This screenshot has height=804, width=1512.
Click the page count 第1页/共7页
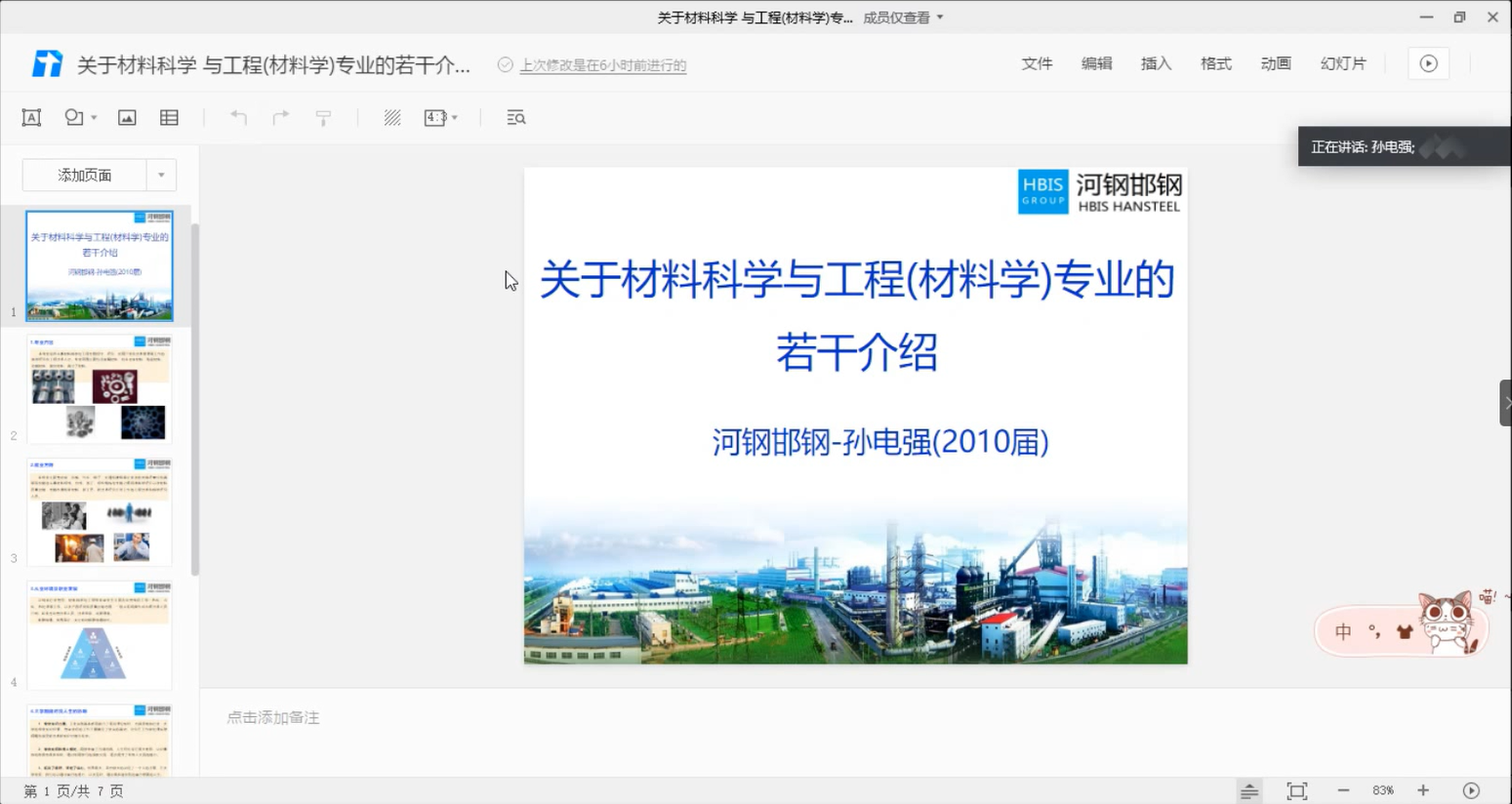tap(73, 791)
